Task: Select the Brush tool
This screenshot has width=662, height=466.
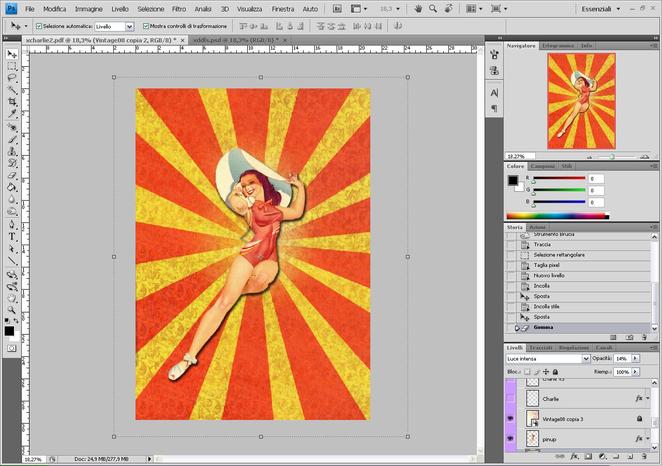Action: pyautogui.click(x=12, y=139)
